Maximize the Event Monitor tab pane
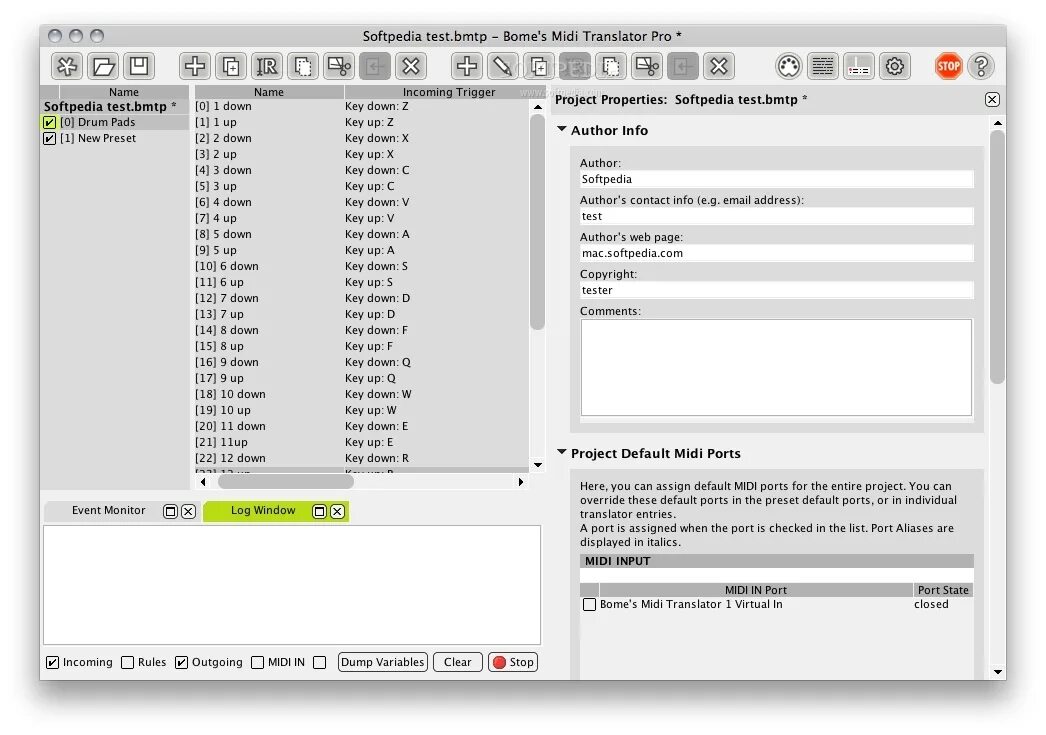This screenshot has height=735, width=1046. tap(171, 512)
